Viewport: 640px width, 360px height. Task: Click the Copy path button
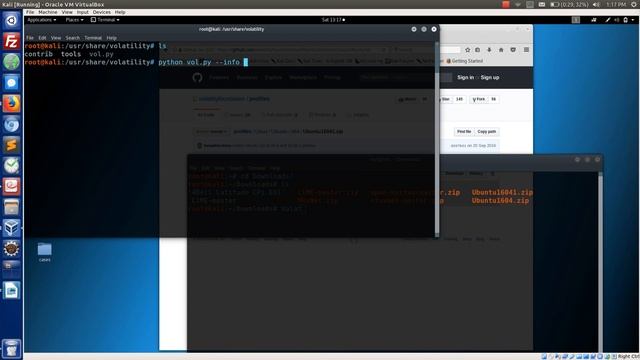click(x=487, y=131)
